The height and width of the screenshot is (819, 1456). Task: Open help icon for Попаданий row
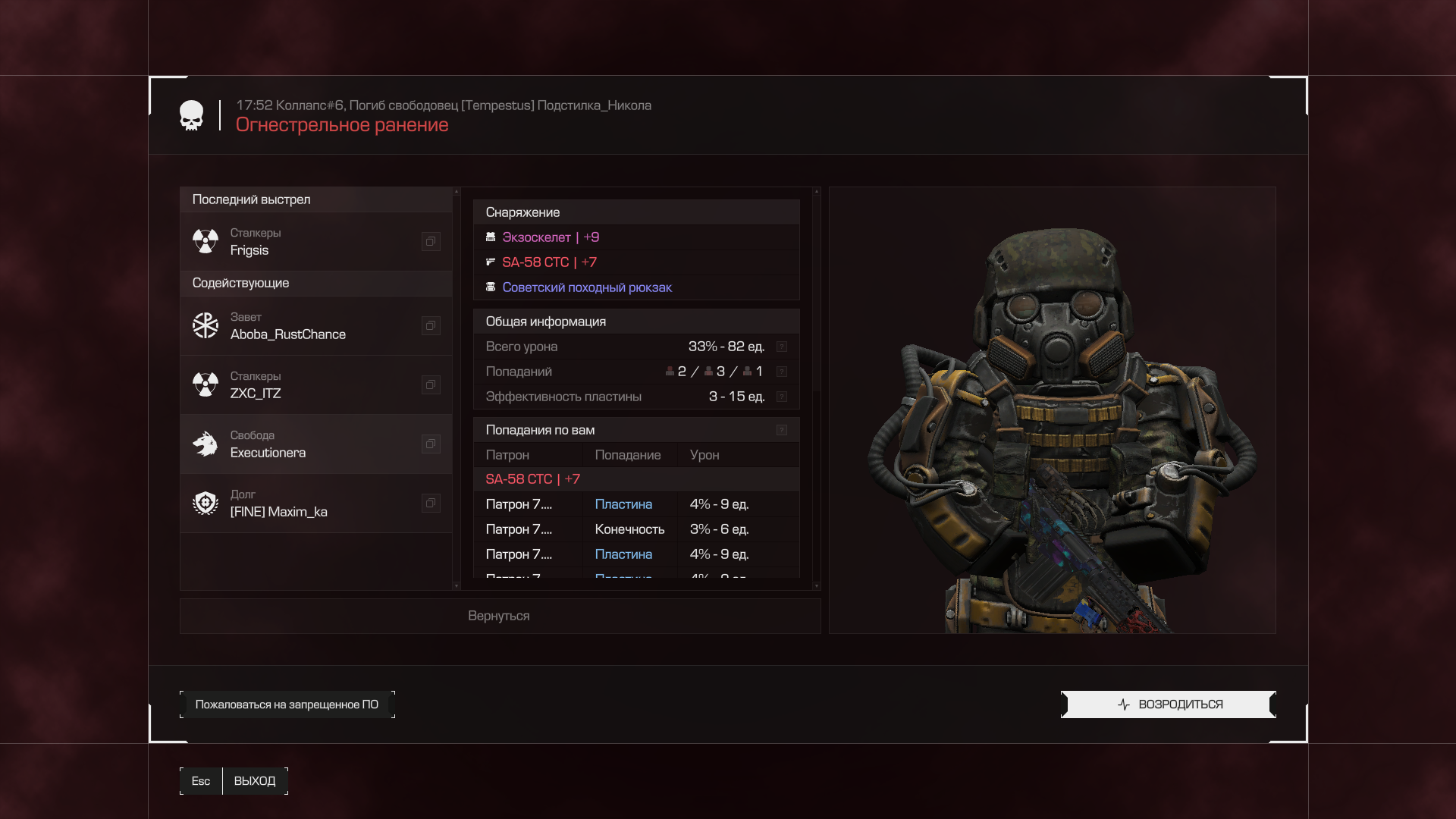coord(782,372)
